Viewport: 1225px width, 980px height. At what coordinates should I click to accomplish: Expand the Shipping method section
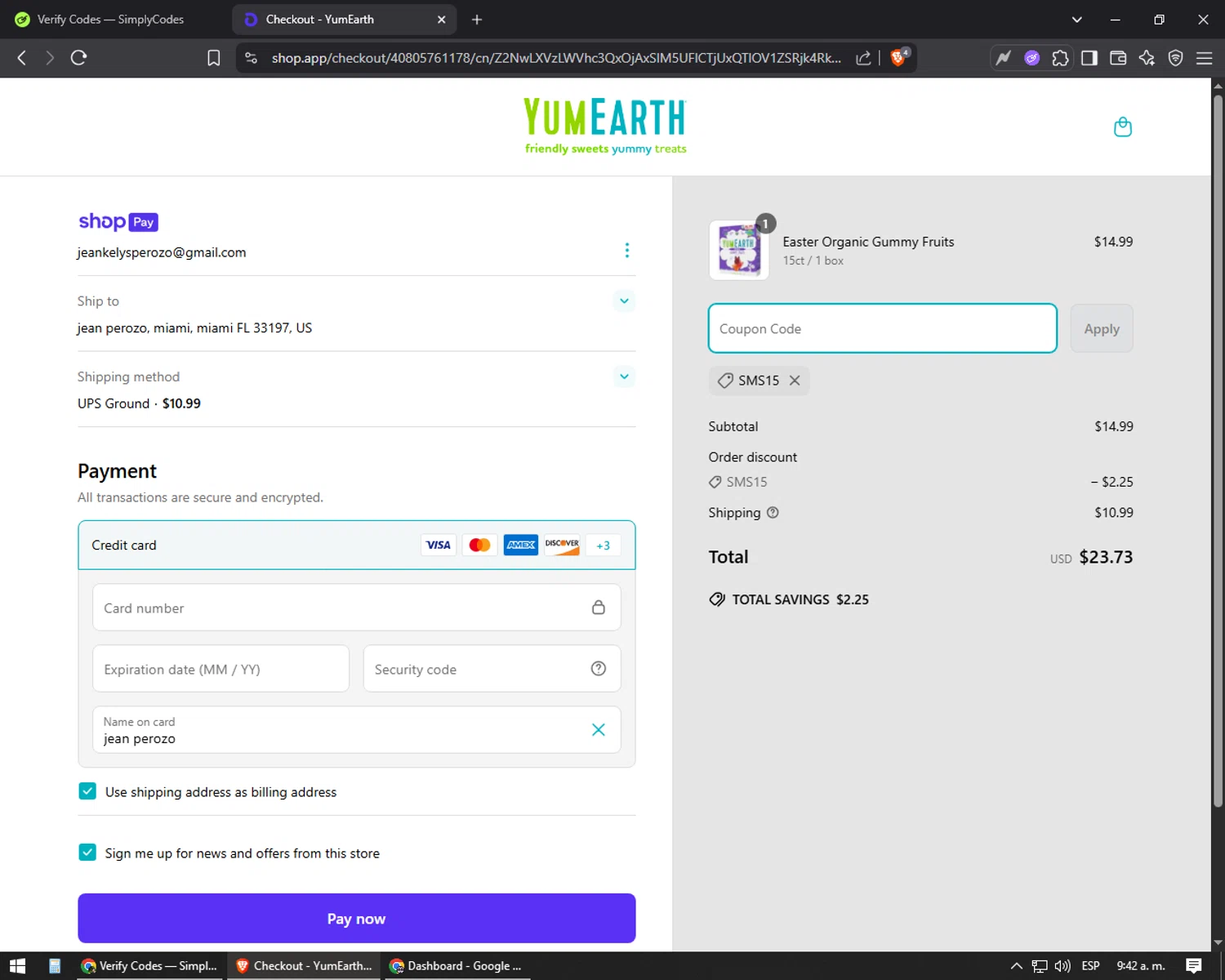pos(624,376)
